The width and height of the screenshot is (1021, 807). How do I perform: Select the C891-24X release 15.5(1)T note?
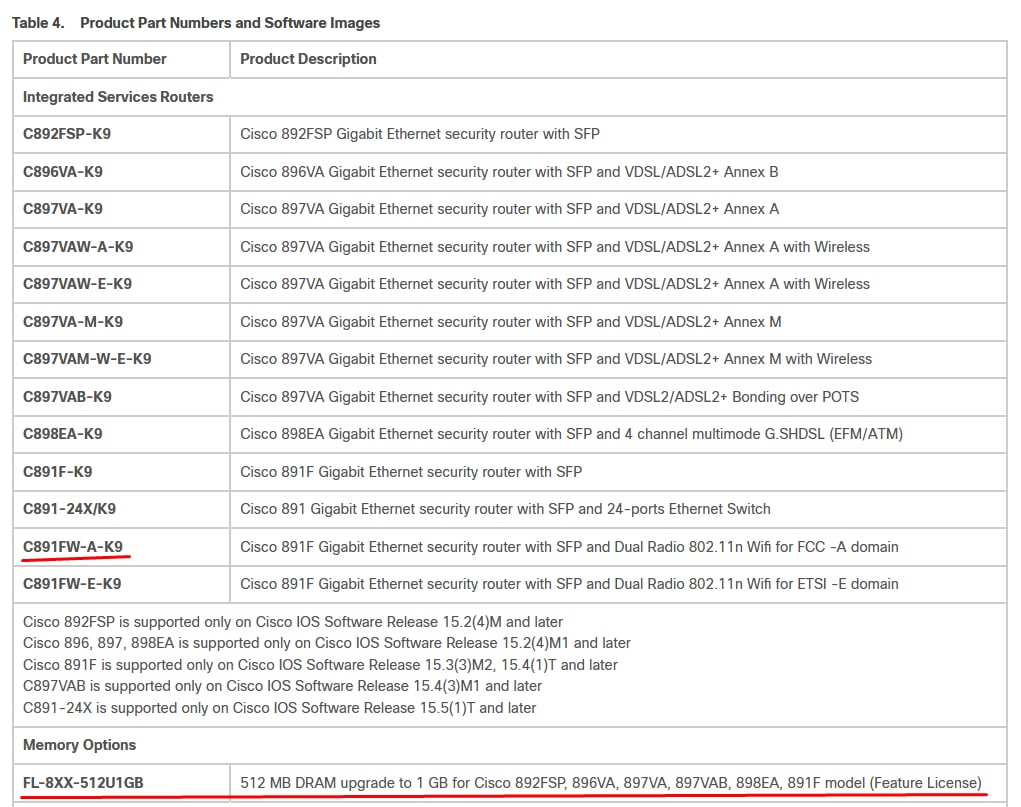279,708
